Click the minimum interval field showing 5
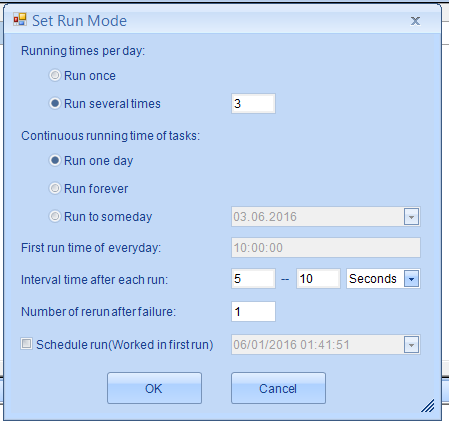The width and height of the screenshot is (449, 428). coord(253,279)
